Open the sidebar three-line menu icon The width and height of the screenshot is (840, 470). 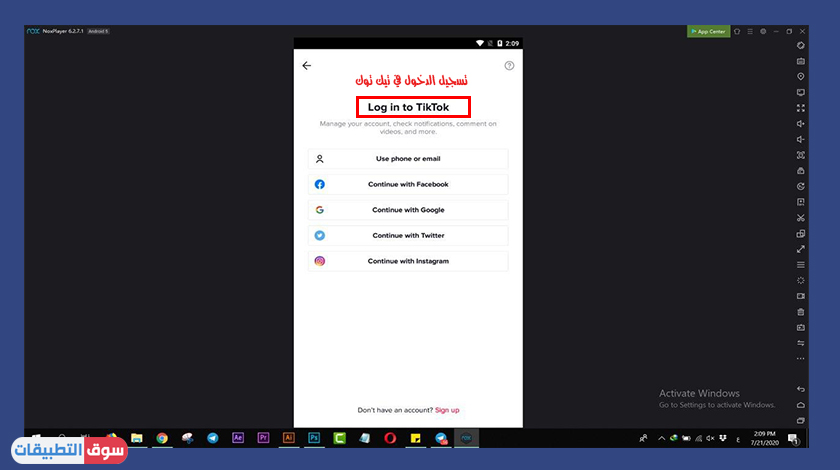coord(800,265)
